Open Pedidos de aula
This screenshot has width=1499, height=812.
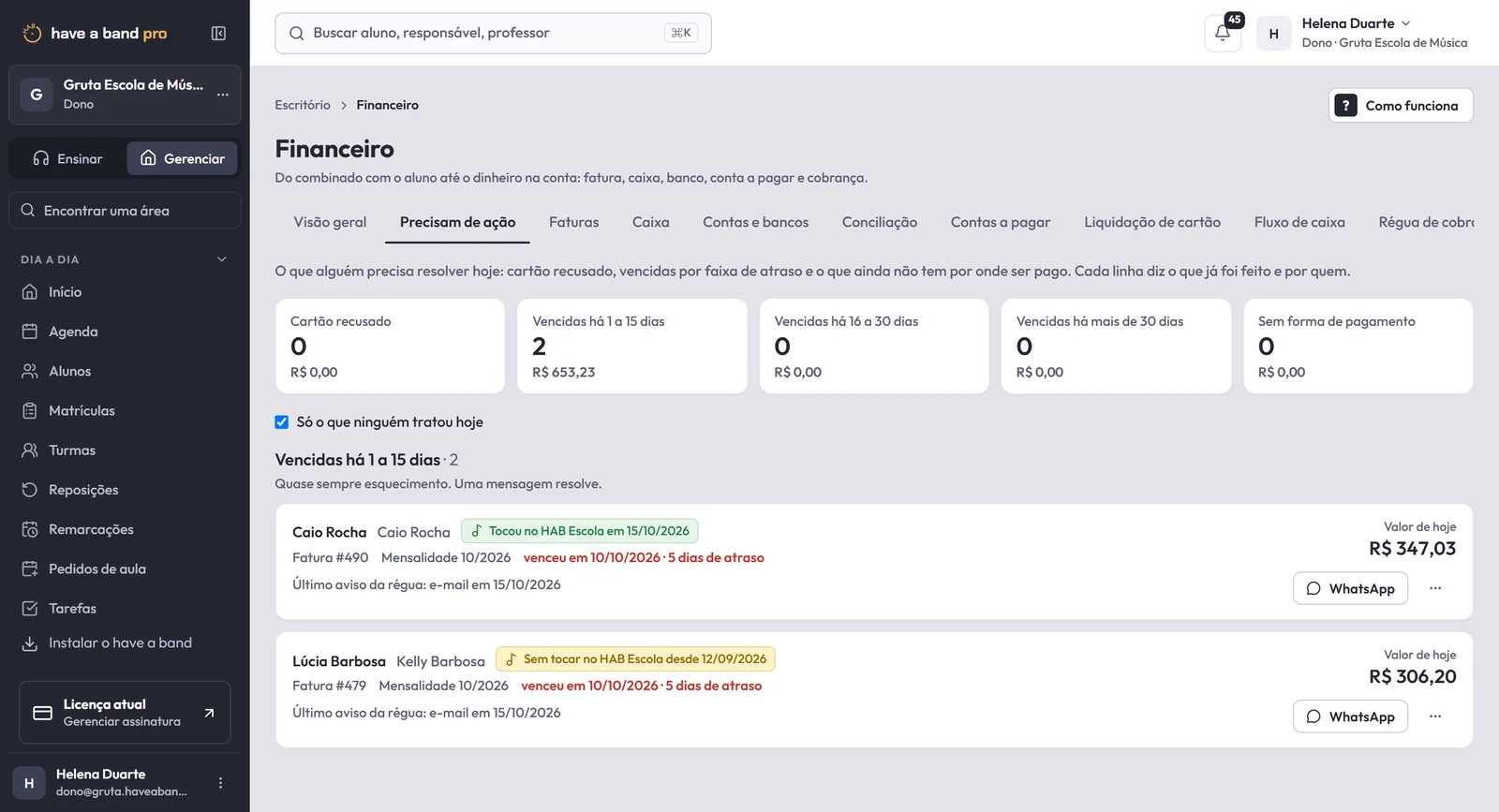[x=125, y=568]
